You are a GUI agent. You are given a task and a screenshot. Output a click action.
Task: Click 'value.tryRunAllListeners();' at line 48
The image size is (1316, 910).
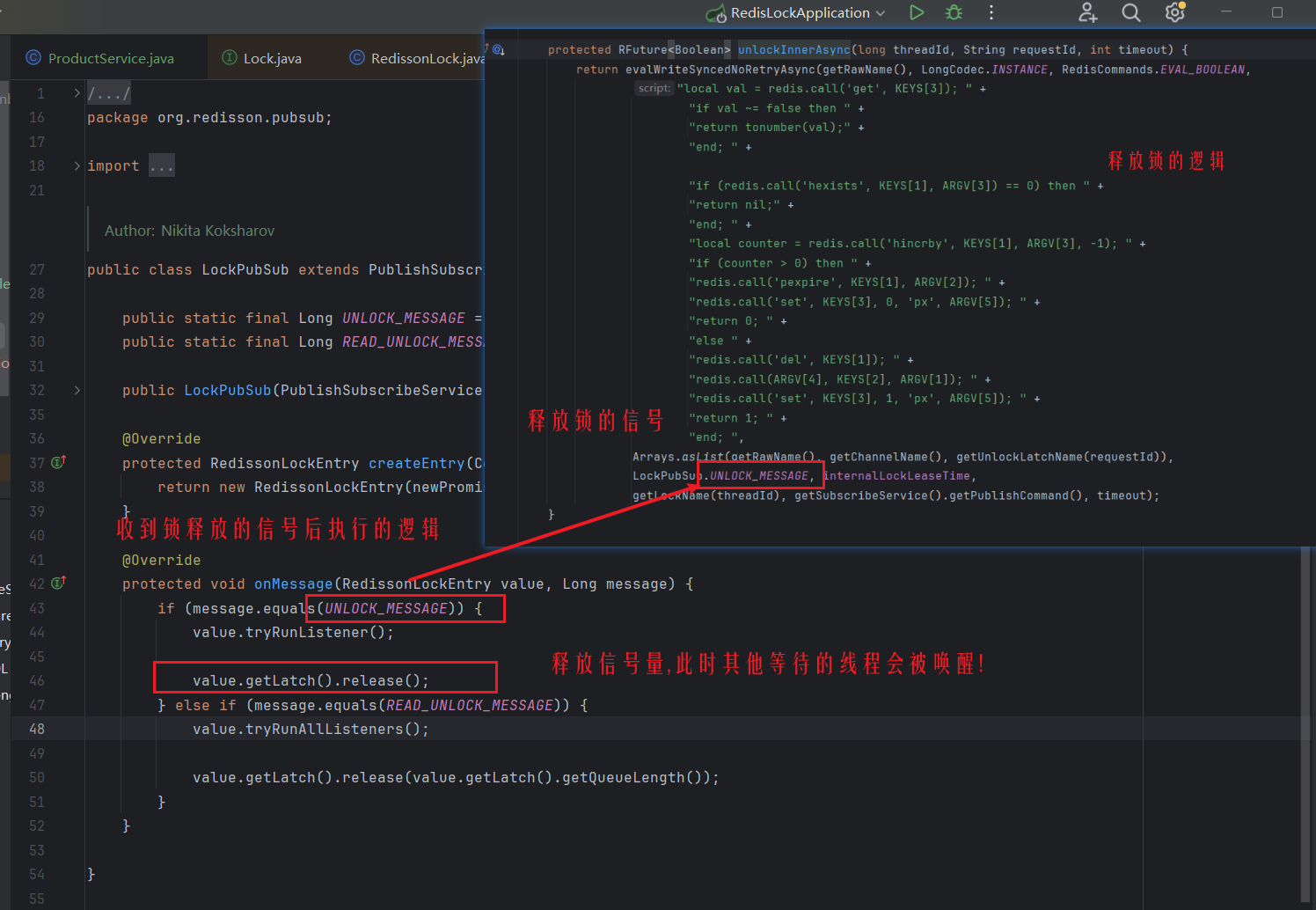click(311, 729)
